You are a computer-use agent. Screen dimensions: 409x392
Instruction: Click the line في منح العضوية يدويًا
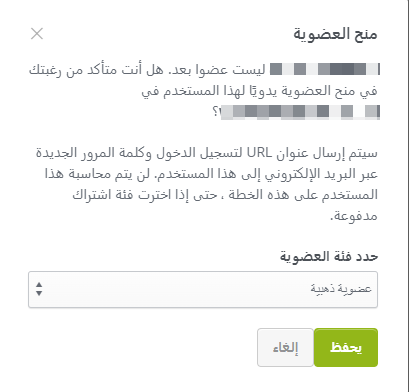pos(260,91)
